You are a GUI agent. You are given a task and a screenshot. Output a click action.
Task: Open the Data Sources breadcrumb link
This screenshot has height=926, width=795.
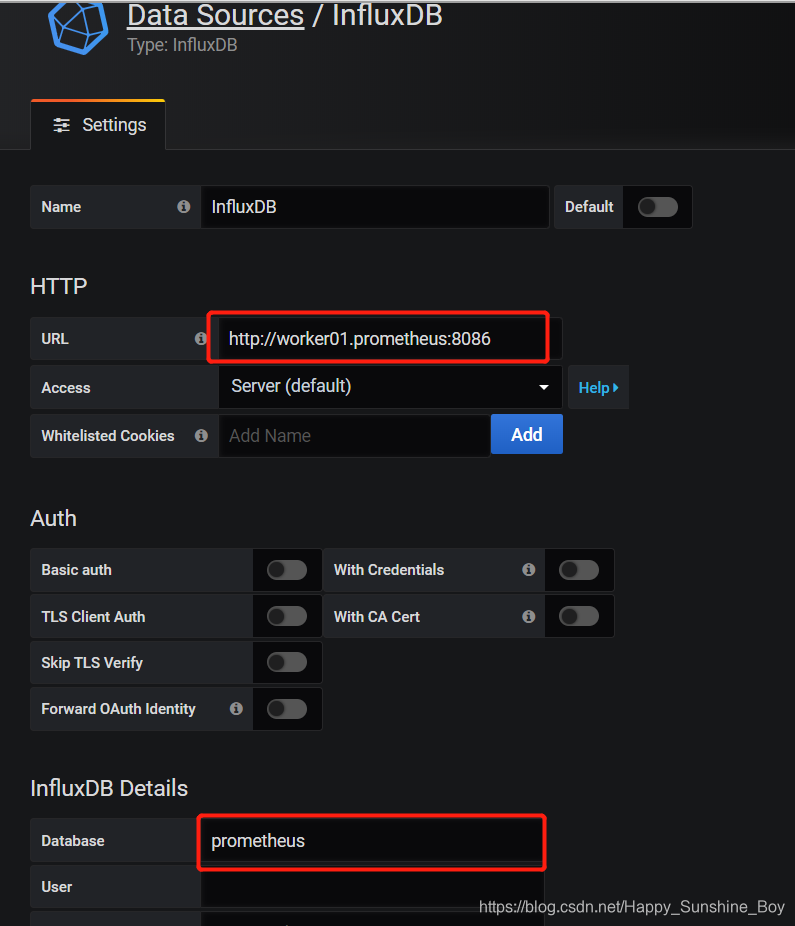[216, 15]
